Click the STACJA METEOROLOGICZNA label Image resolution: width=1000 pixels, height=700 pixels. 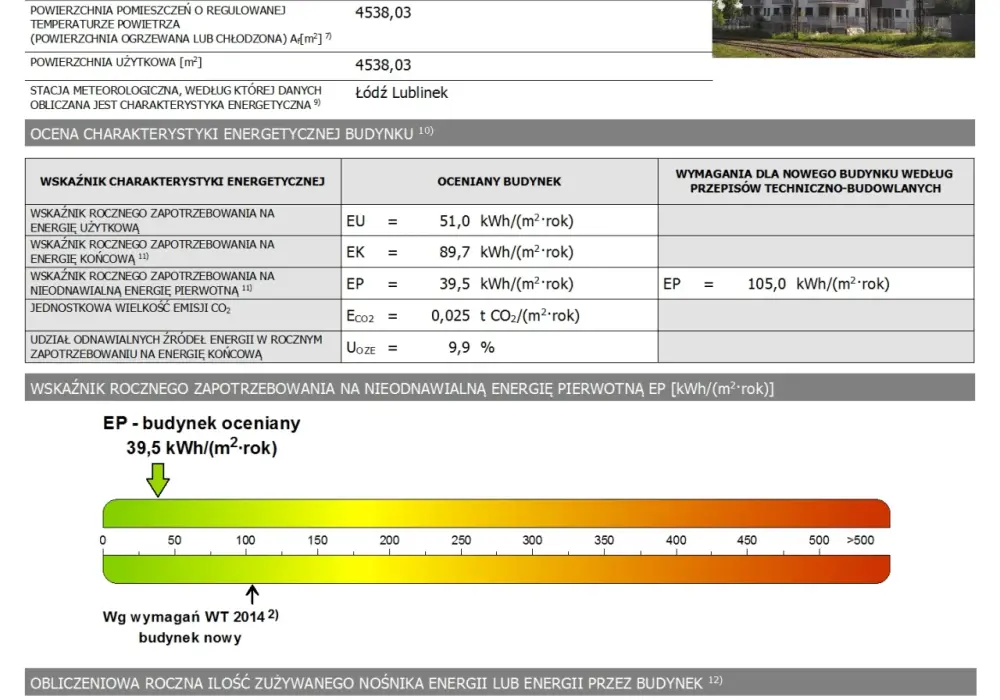(x=176, y=98)
